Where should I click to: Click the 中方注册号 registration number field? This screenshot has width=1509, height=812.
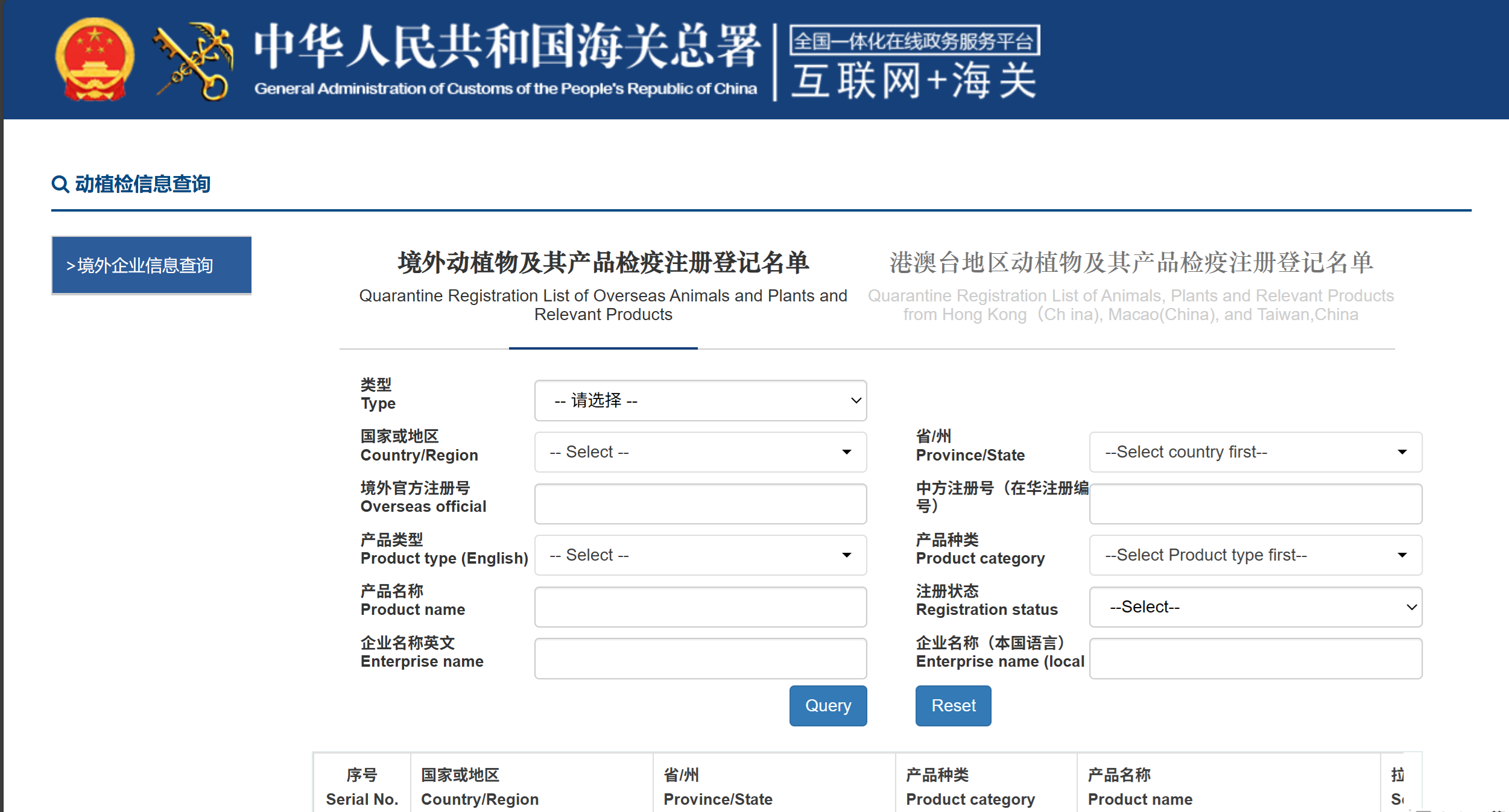pyautogui.click(x=1255, y=504)
